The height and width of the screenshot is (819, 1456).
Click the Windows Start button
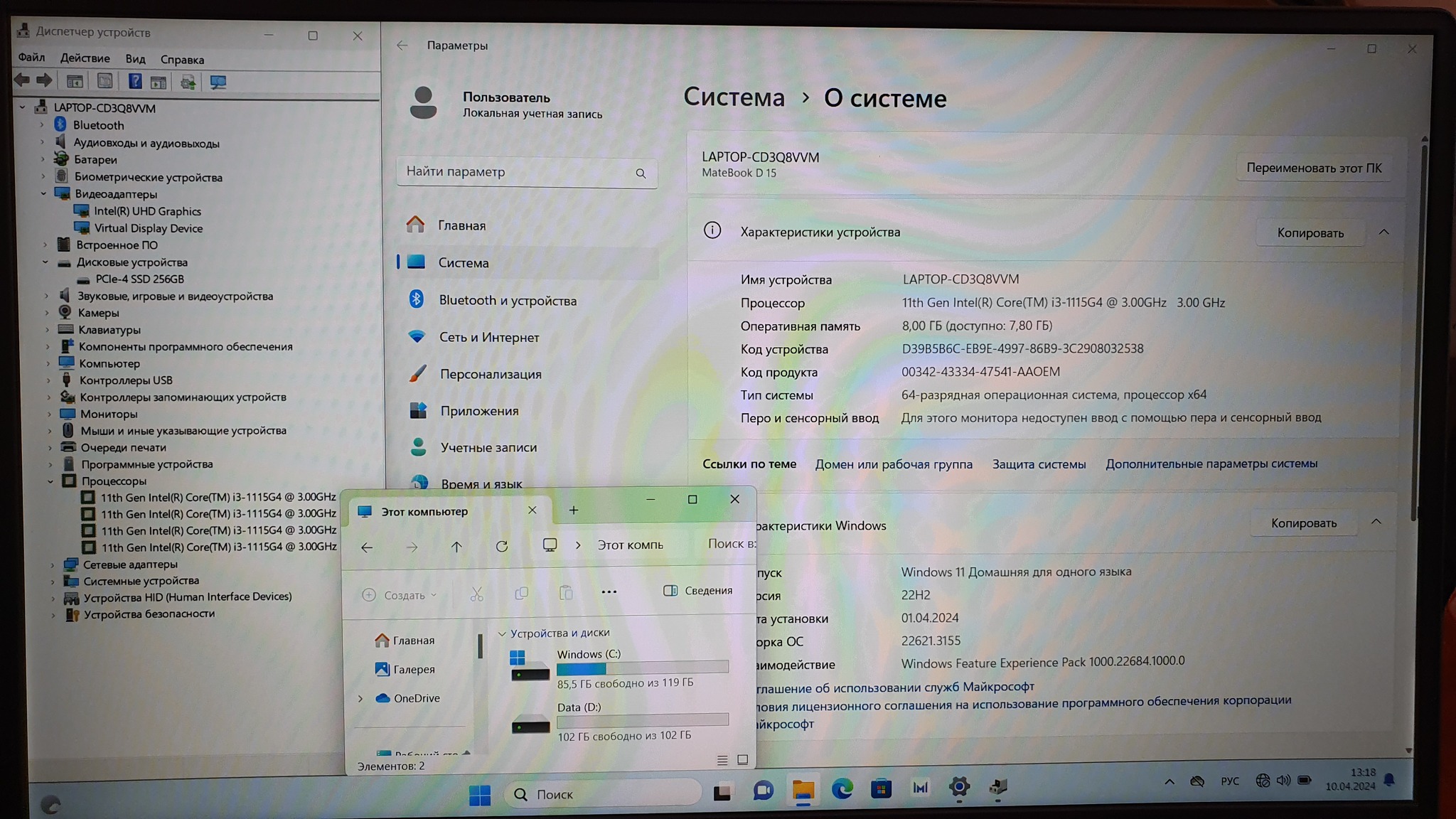coord(480,795)
